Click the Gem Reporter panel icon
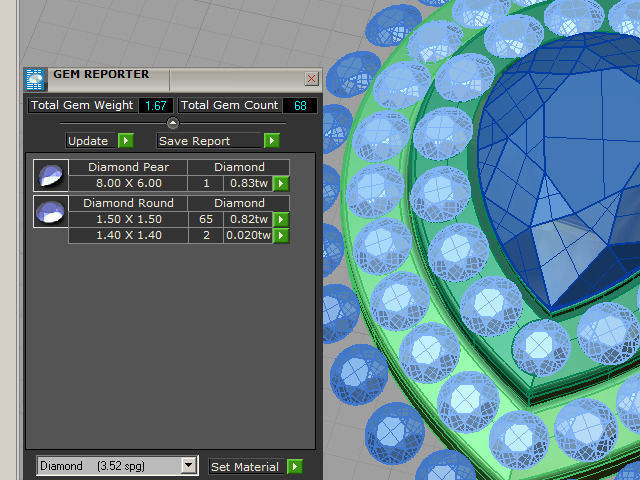Screen dimensions: 640x480 point(35,79)
